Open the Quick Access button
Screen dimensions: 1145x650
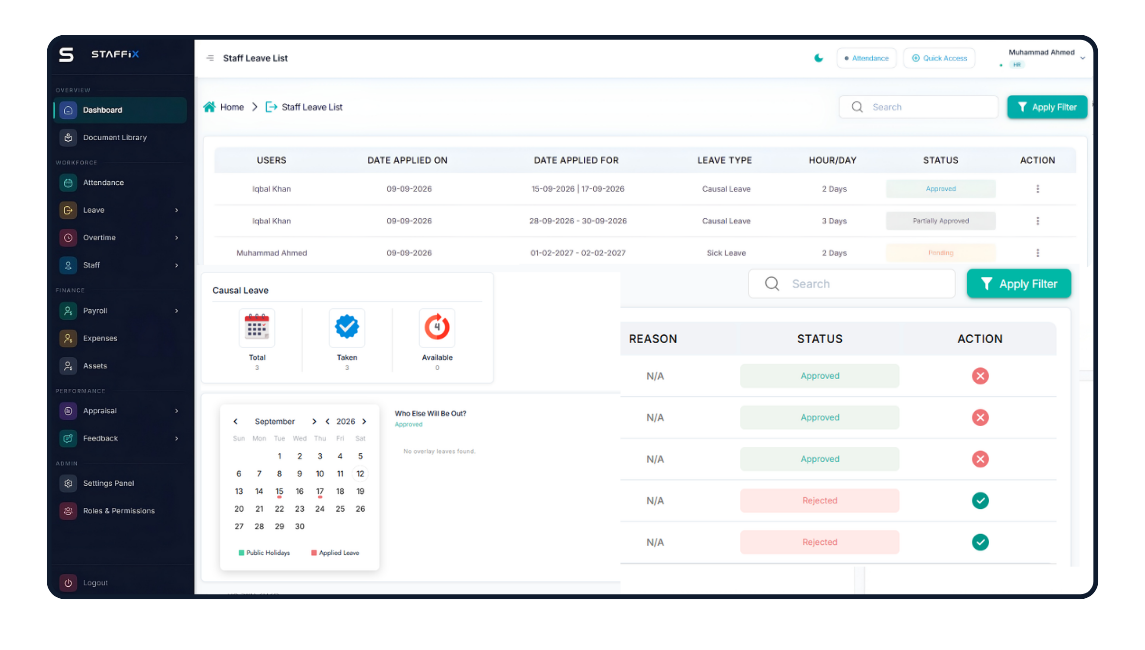point(939,58)
